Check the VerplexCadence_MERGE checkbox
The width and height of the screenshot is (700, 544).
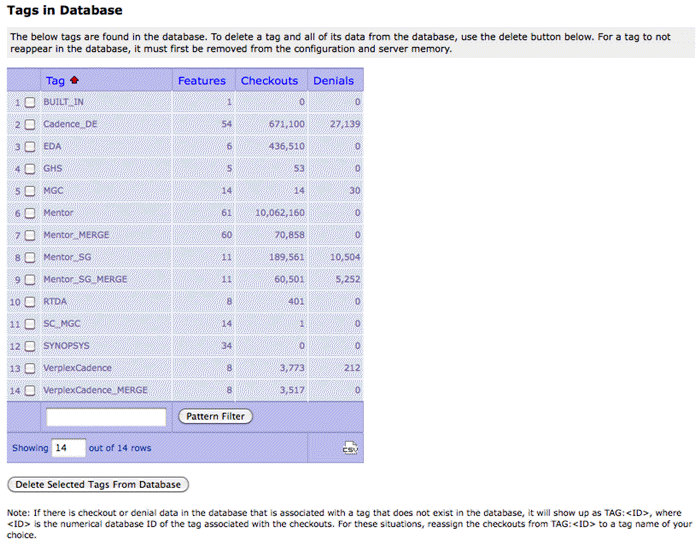(30, 390)
